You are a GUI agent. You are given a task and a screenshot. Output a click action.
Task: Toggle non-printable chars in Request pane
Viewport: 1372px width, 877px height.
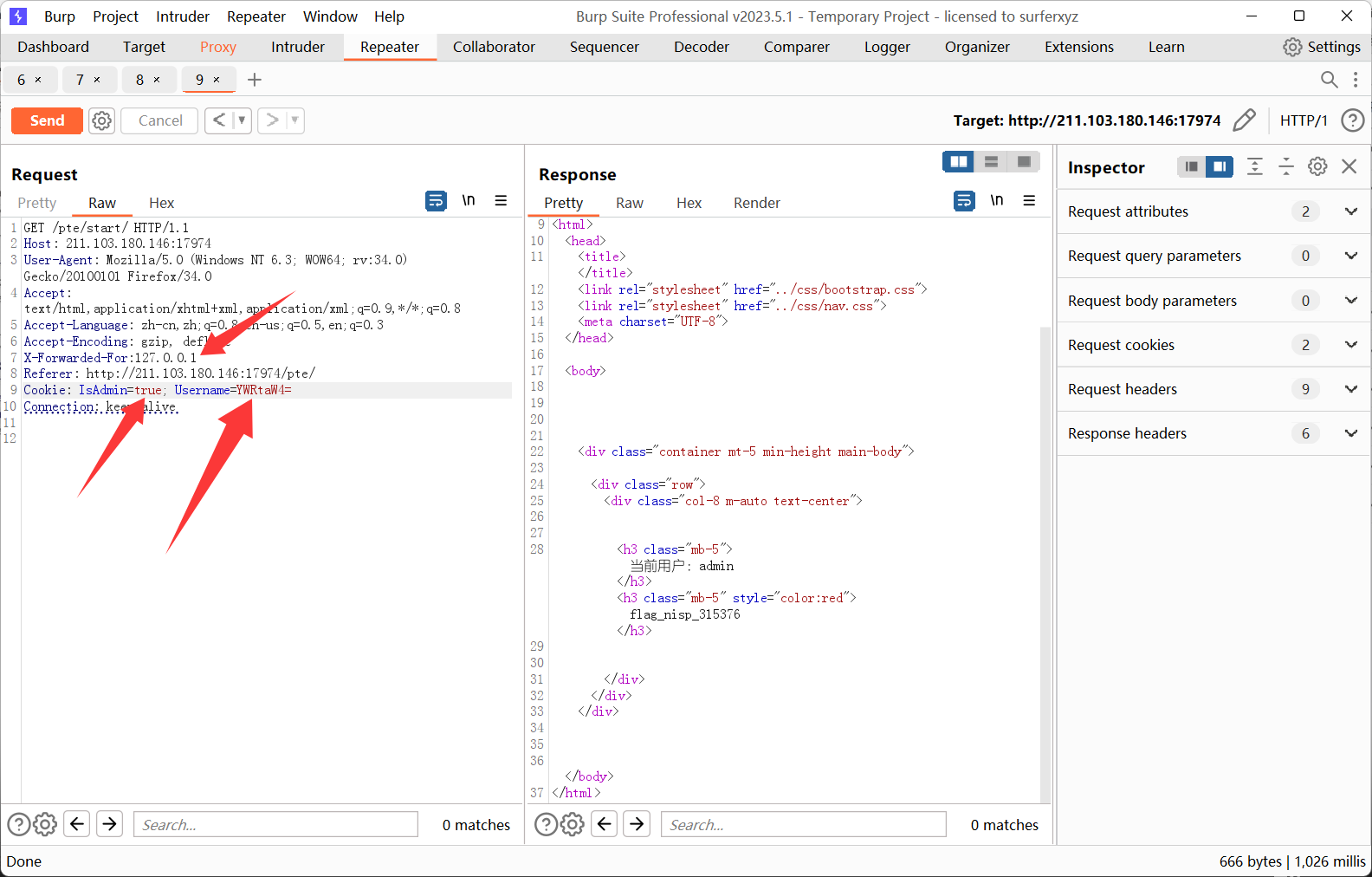tap(469, 201)
